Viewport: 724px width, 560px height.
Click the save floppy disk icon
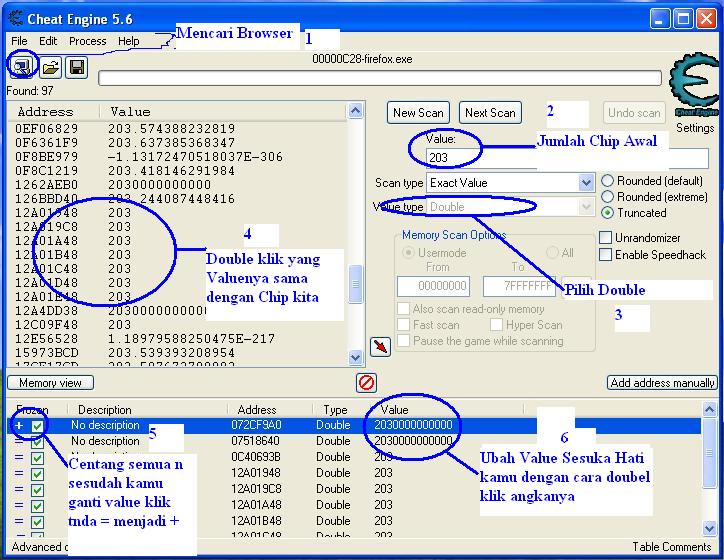[x=77, y=67]
